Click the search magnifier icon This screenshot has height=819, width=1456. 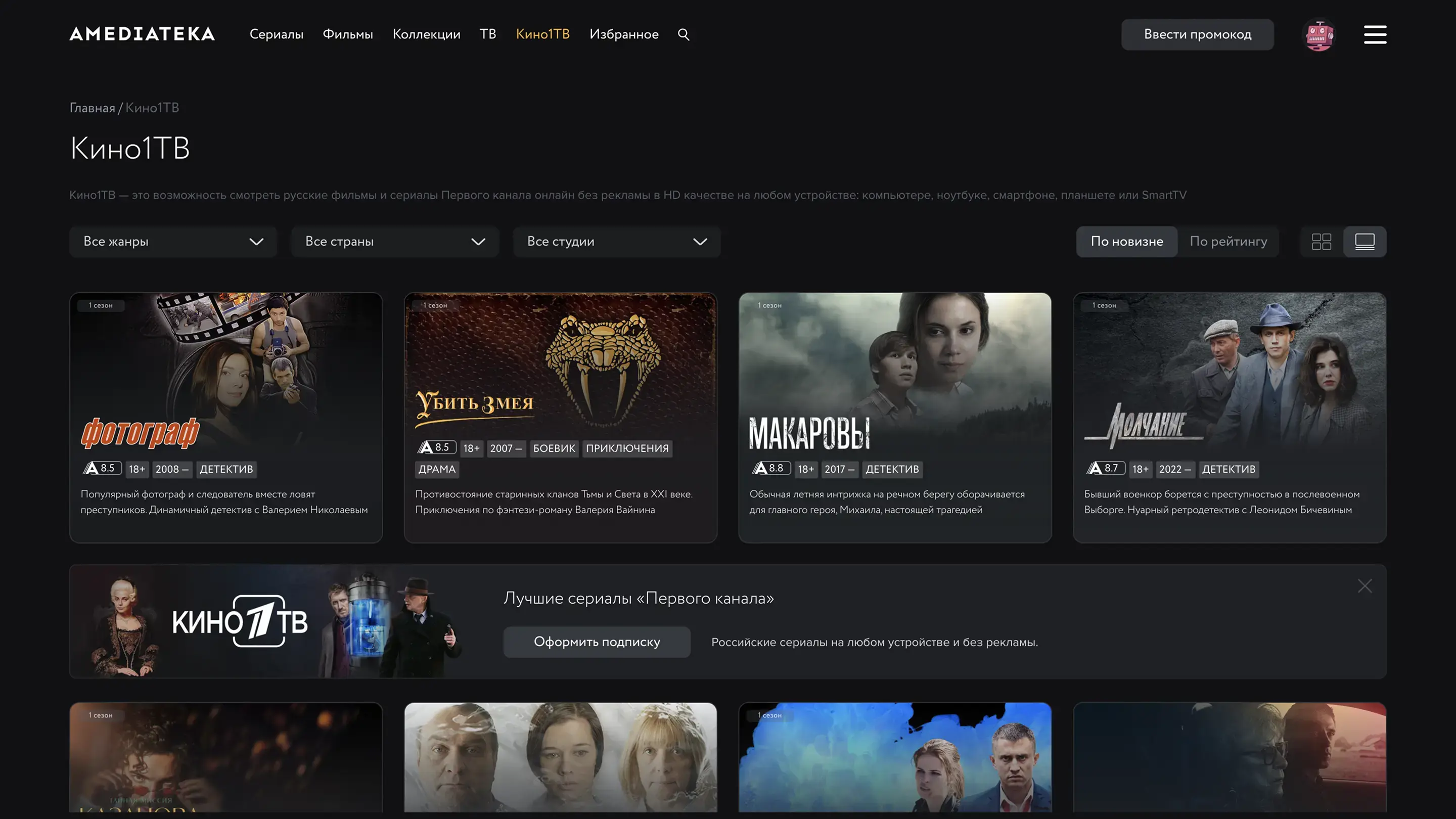(684, 34)
